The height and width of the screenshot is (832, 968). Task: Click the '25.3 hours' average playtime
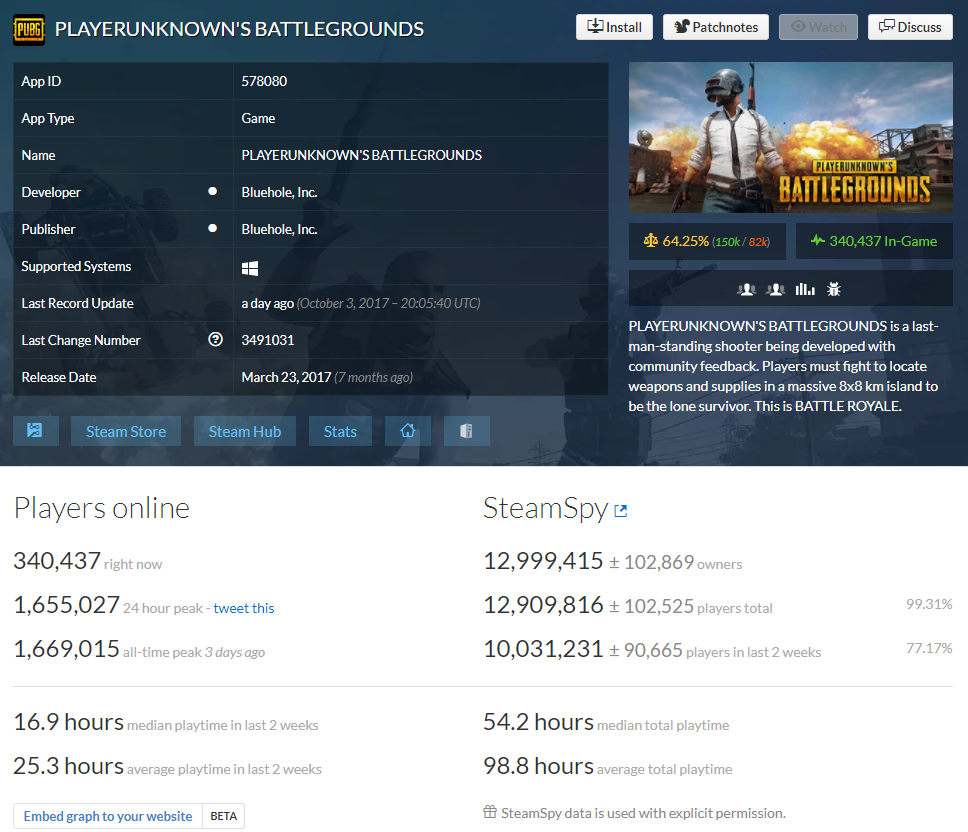point(69,766)
